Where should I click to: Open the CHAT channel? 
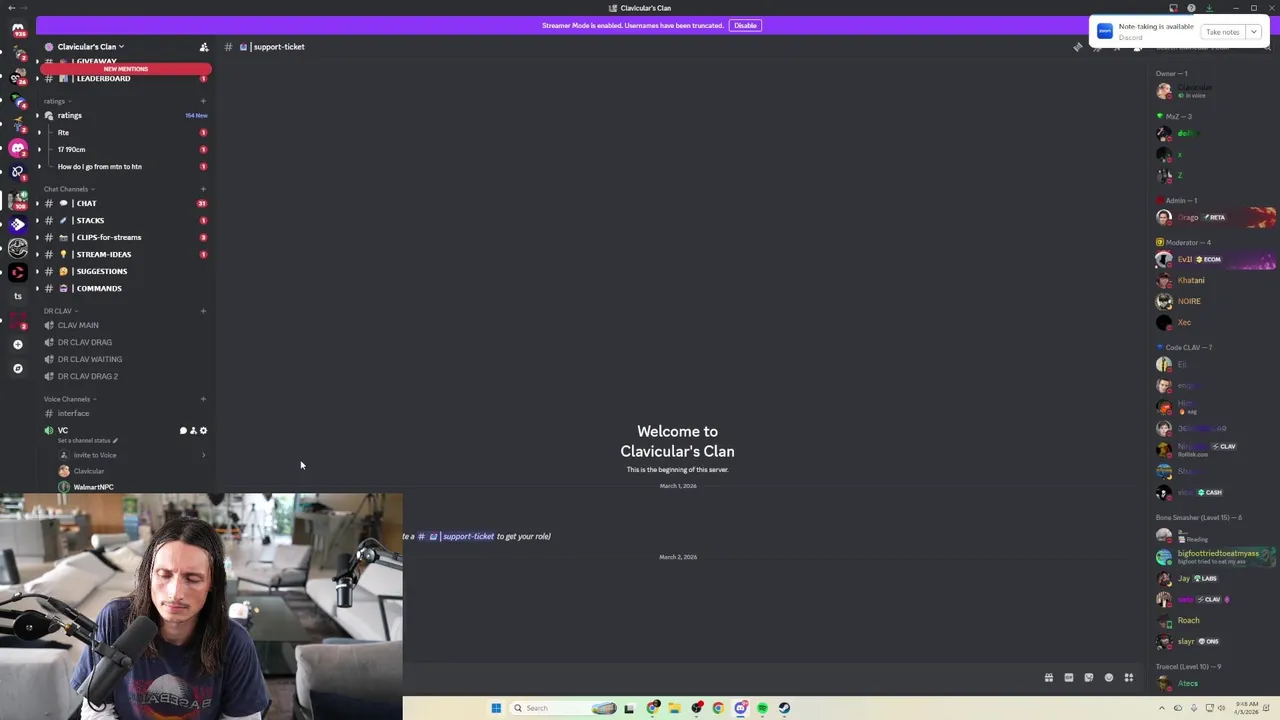coord(125,203)
